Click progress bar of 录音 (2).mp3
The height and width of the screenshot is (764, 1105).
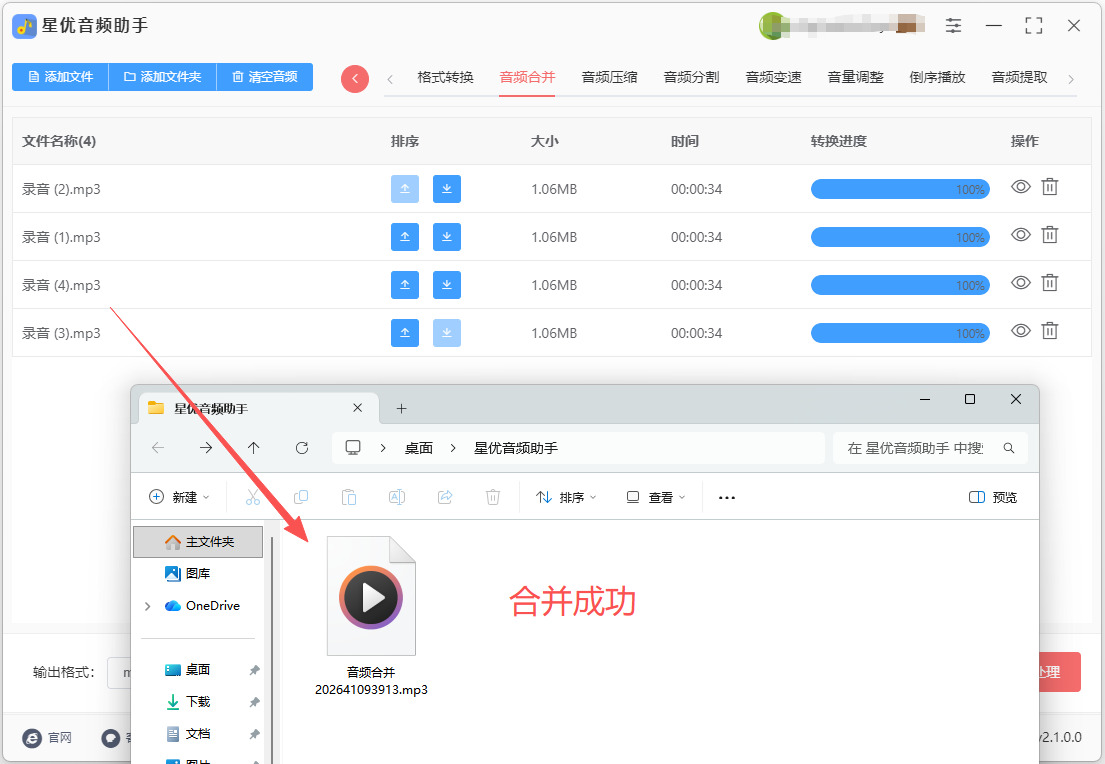click(x=900, y=189)
